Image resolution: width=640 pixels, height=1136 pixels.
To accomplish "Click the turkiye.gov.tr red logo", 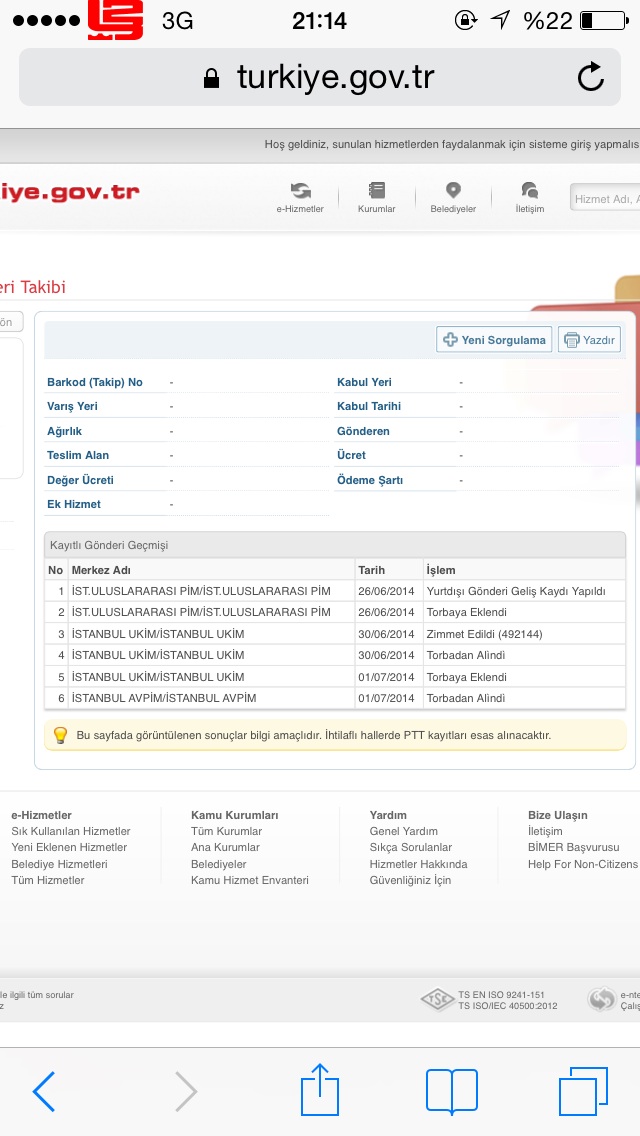I will pos(70,193).
